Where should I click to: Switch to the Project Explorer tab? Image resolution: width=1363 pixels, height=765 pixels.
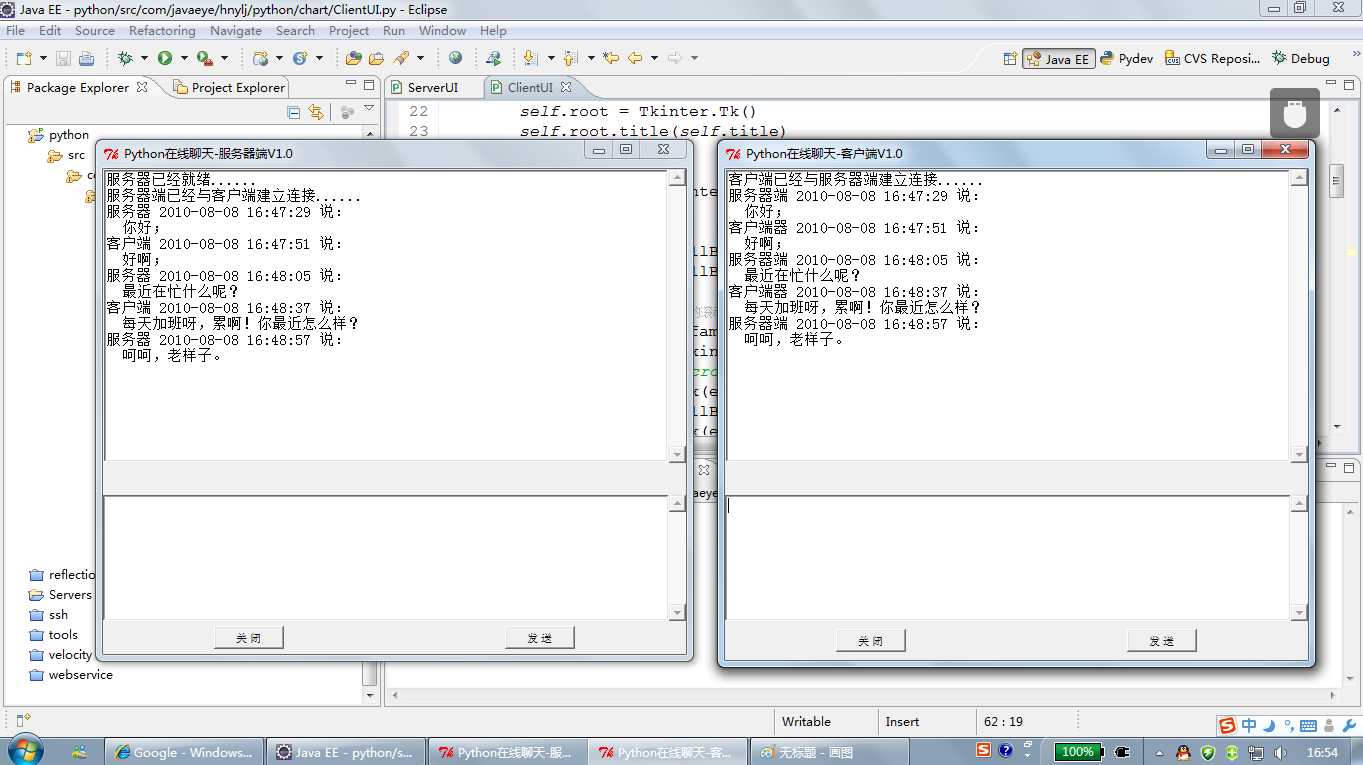coord(230,87)
